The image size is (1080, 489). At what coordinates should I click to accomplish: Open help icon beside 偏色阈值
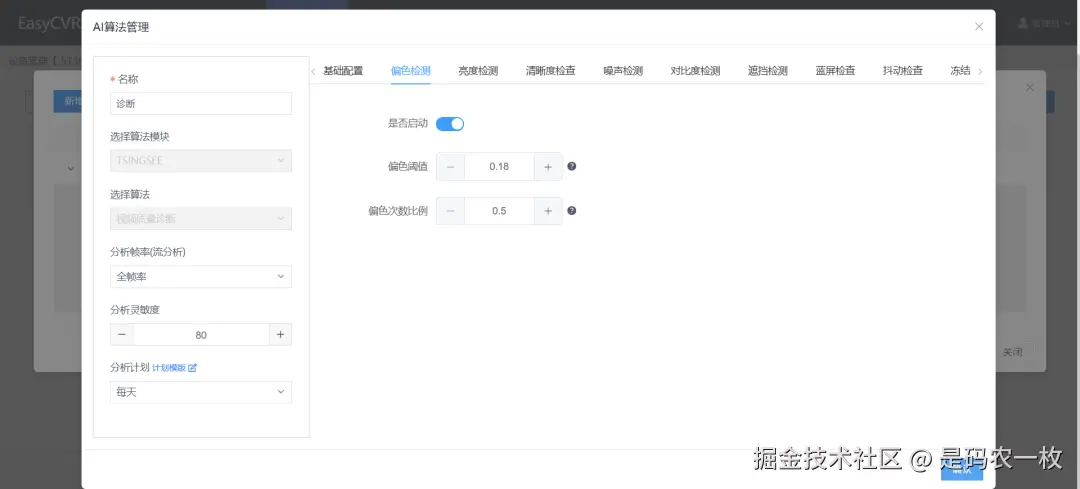(x=572, y=167)
